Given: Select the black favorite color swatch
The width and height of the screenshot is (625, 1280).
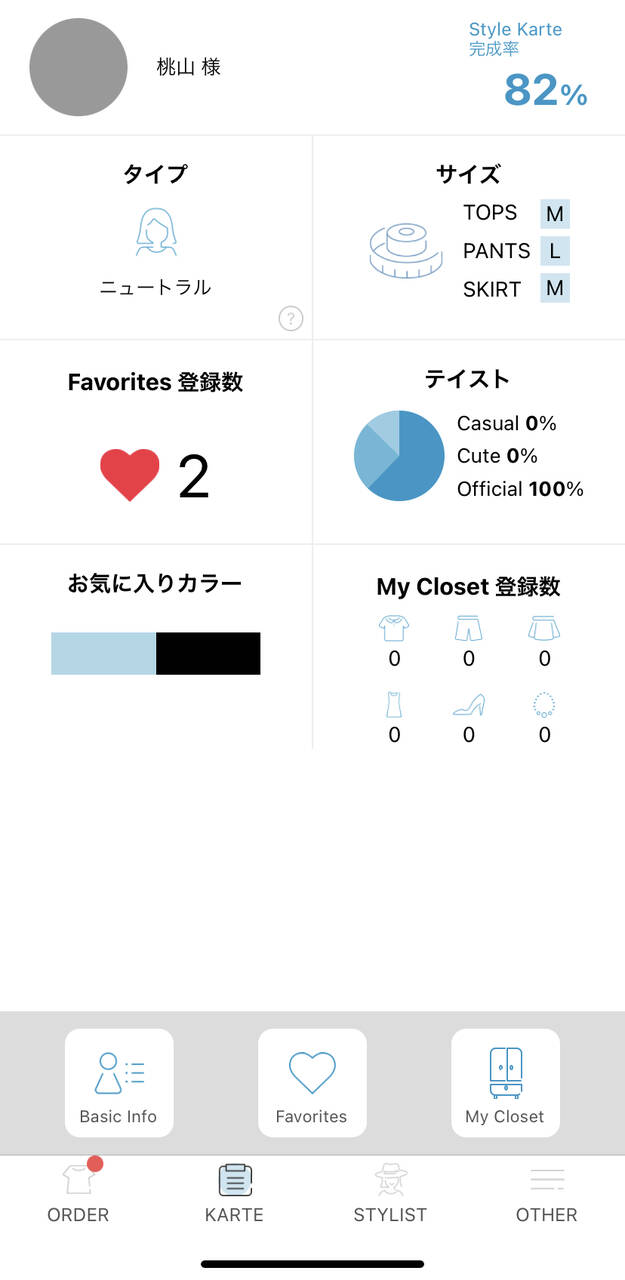Looking at the screenshot, I should click(x=208, y=653).
